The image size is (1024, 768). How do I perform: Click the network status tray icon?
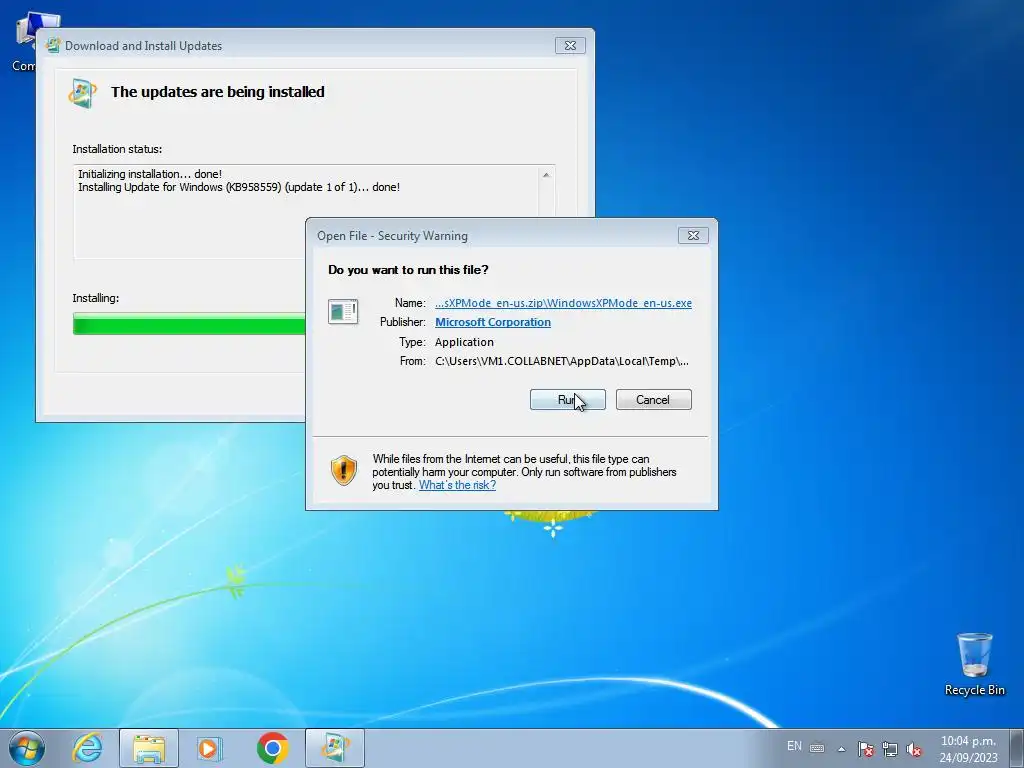(889, 749)
